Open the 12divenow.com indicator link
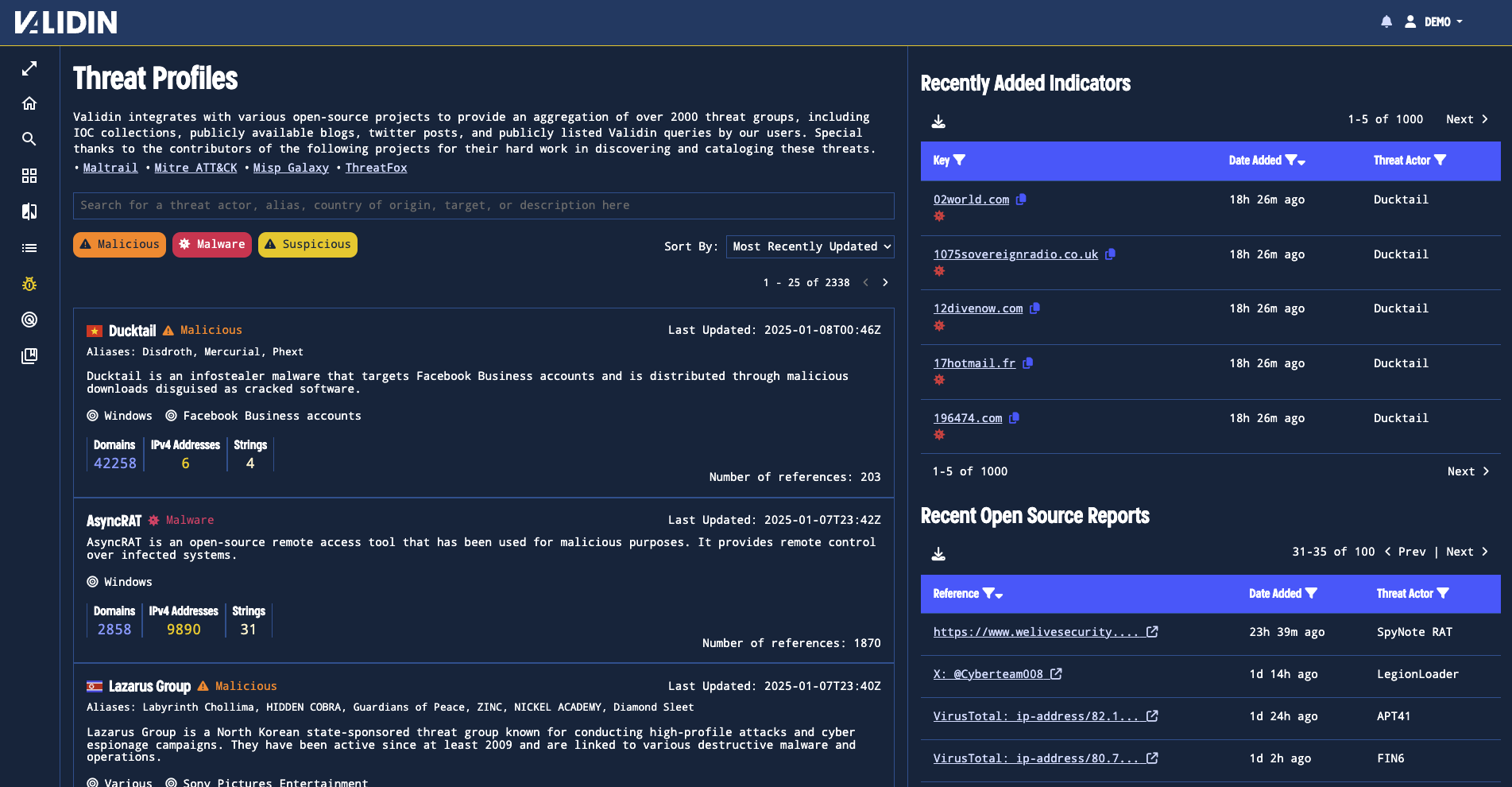1512x787 pixels. click(978, 308)
